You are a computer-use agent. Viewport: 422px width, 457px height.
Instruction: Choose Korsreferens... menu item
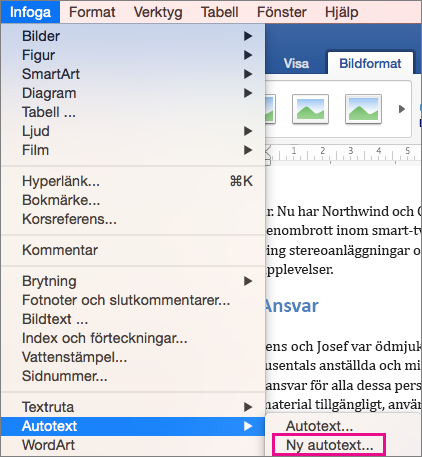tap(133, 219)
